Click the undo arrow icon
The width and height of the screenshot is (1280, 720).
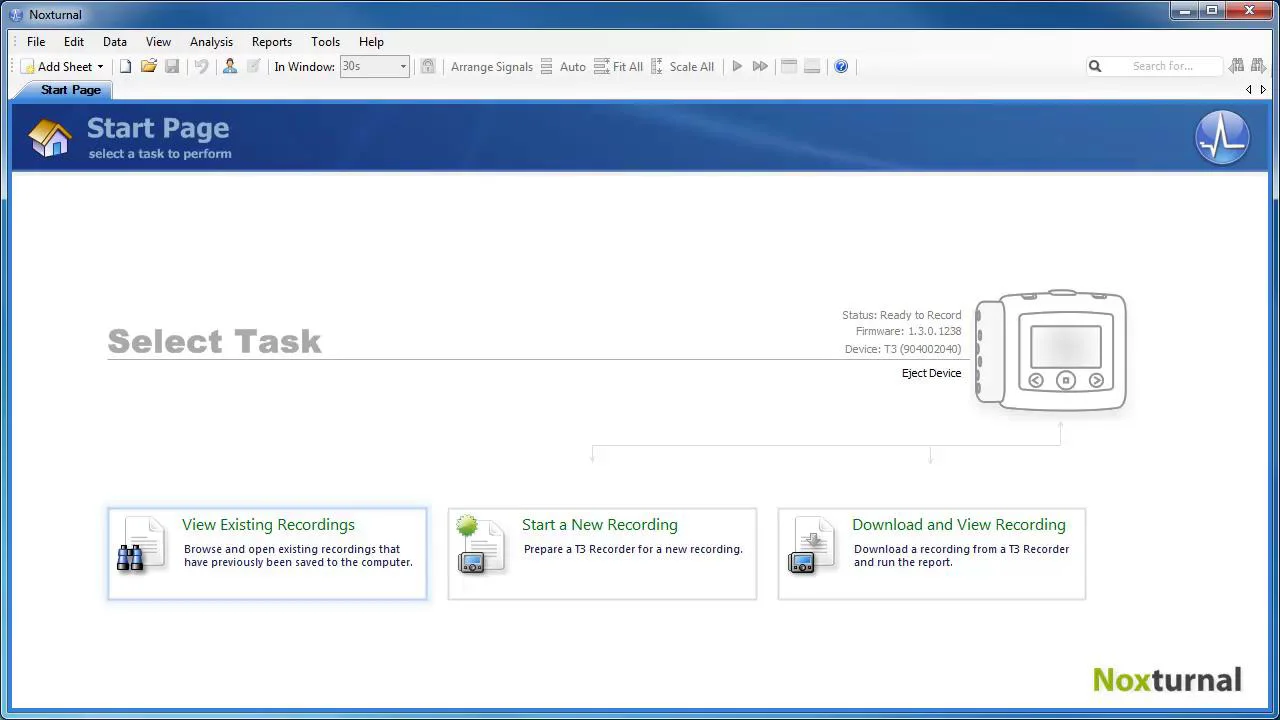[201, 67]
